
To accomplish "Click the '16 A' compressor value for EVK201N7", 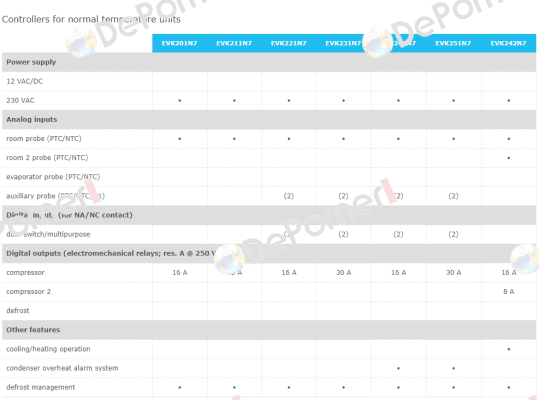I will coord(180,273).
